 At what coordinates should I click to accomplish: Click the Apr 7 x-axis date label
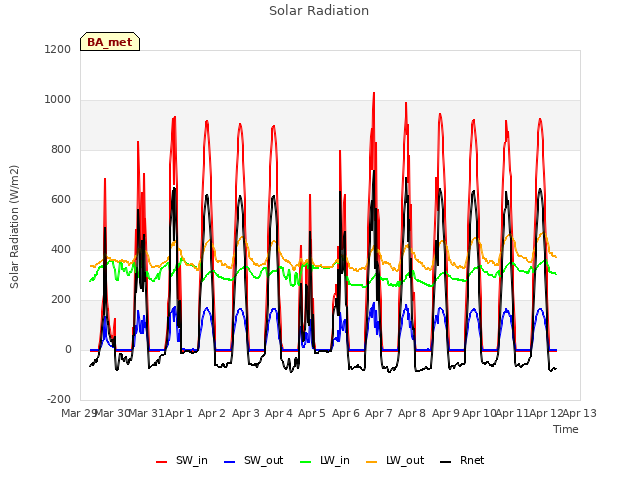coord(379,413)
